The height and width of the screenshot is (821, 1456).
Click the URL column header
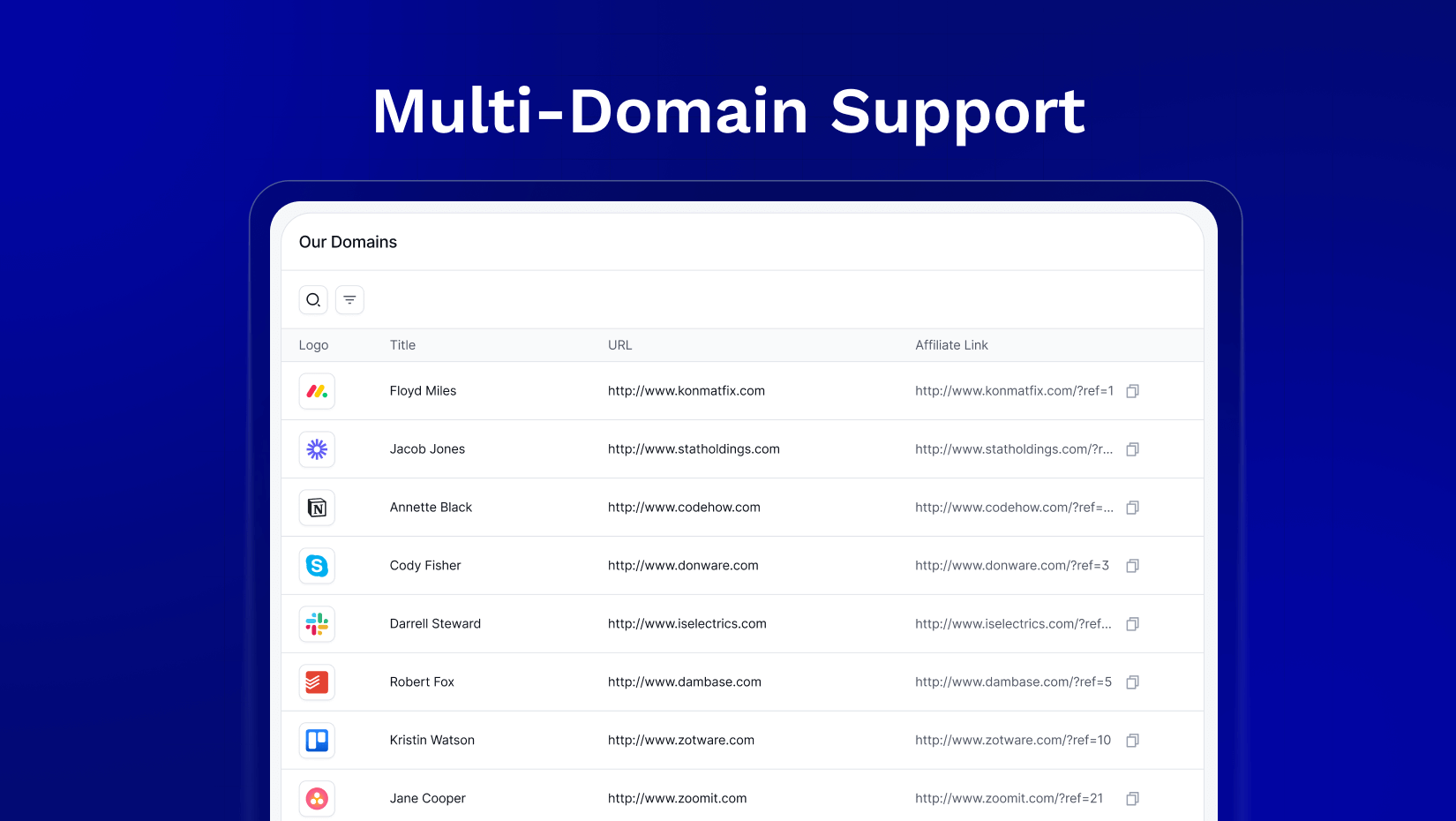click(x=619, y=345)
